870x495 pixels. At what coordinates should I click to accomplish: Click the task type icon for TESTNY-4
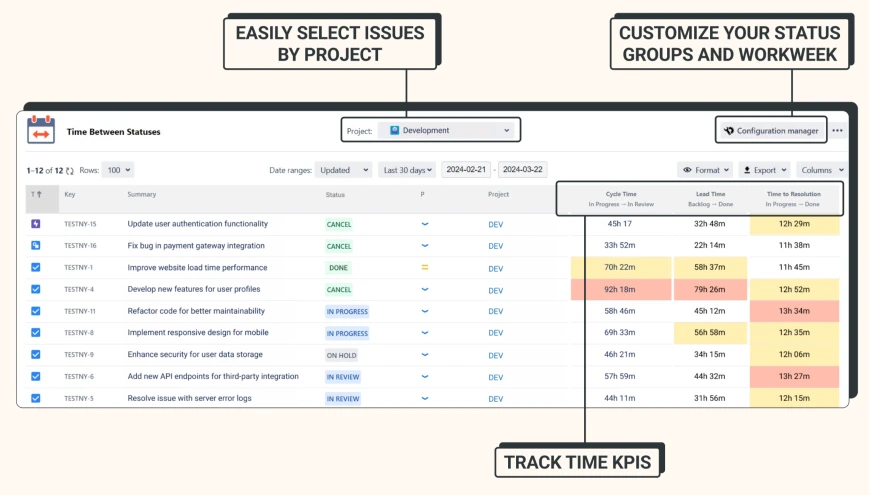[x=36, y=289]
